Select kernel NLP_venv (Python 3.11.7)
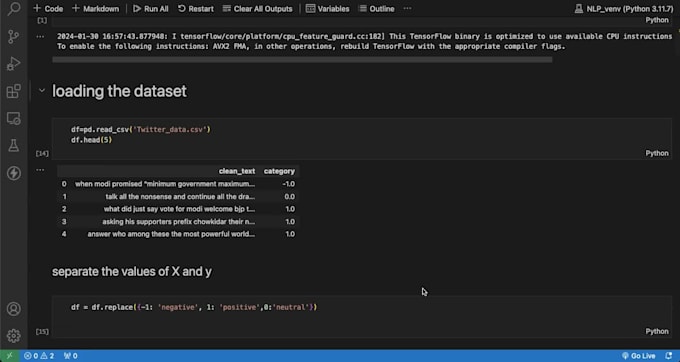The width and height of the screenshot is (680, 362). coord(624,9)
